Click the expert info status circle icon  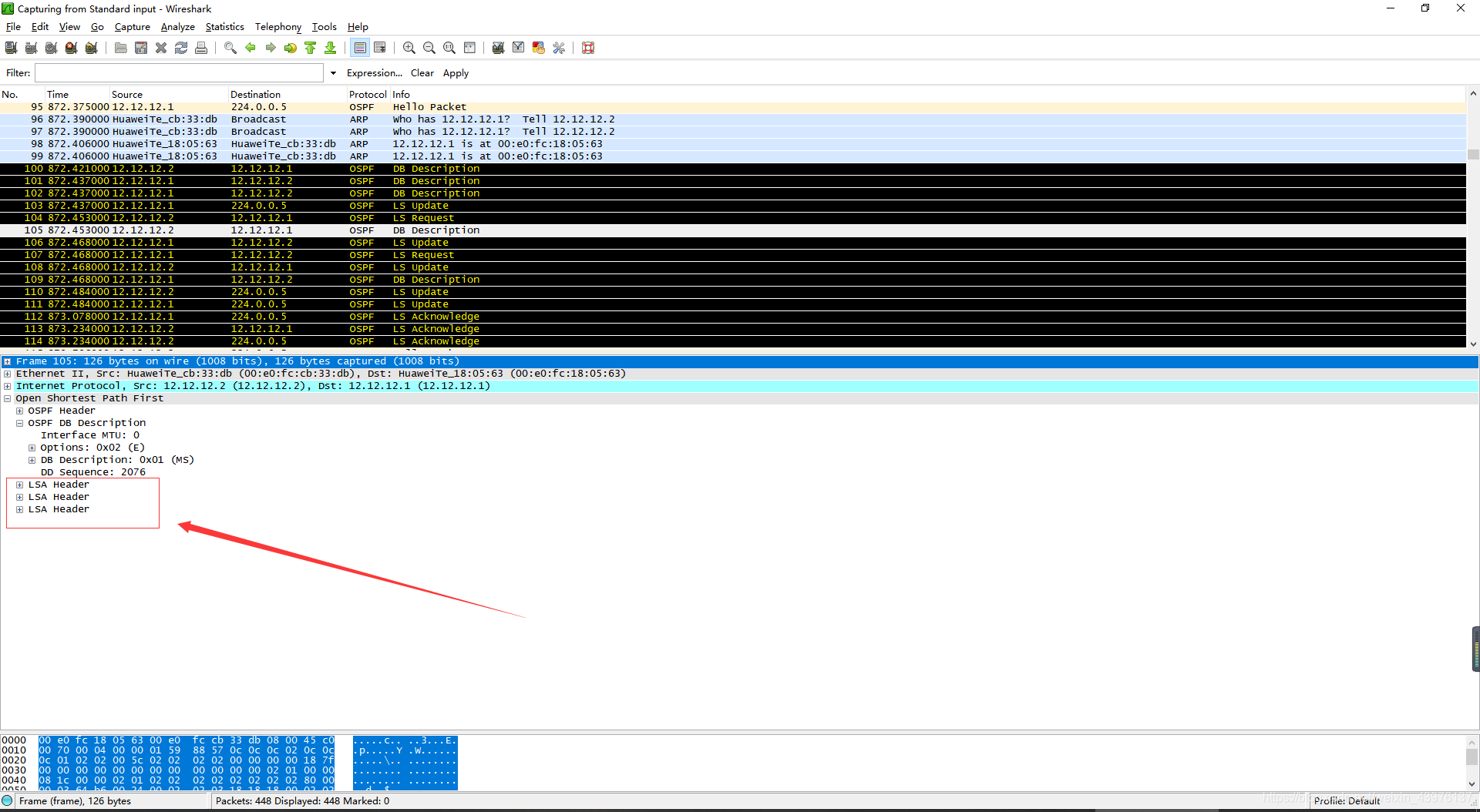(x=8, y=801)
